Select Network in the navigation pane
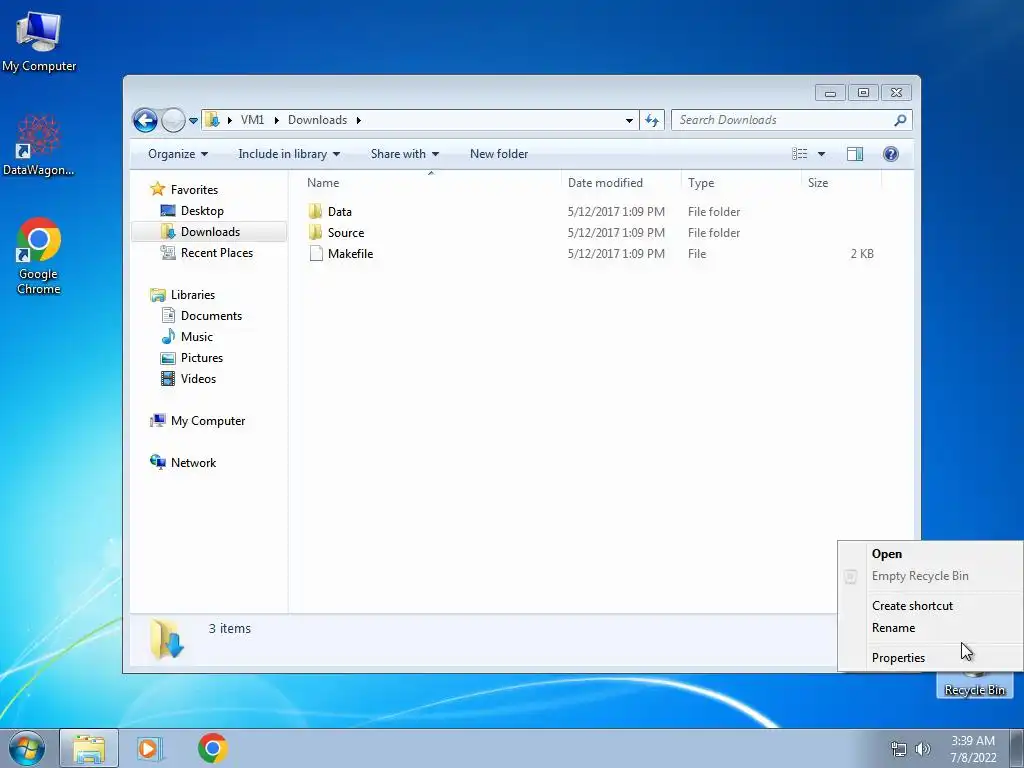1024x768 pixels. [x=193, y=462]
